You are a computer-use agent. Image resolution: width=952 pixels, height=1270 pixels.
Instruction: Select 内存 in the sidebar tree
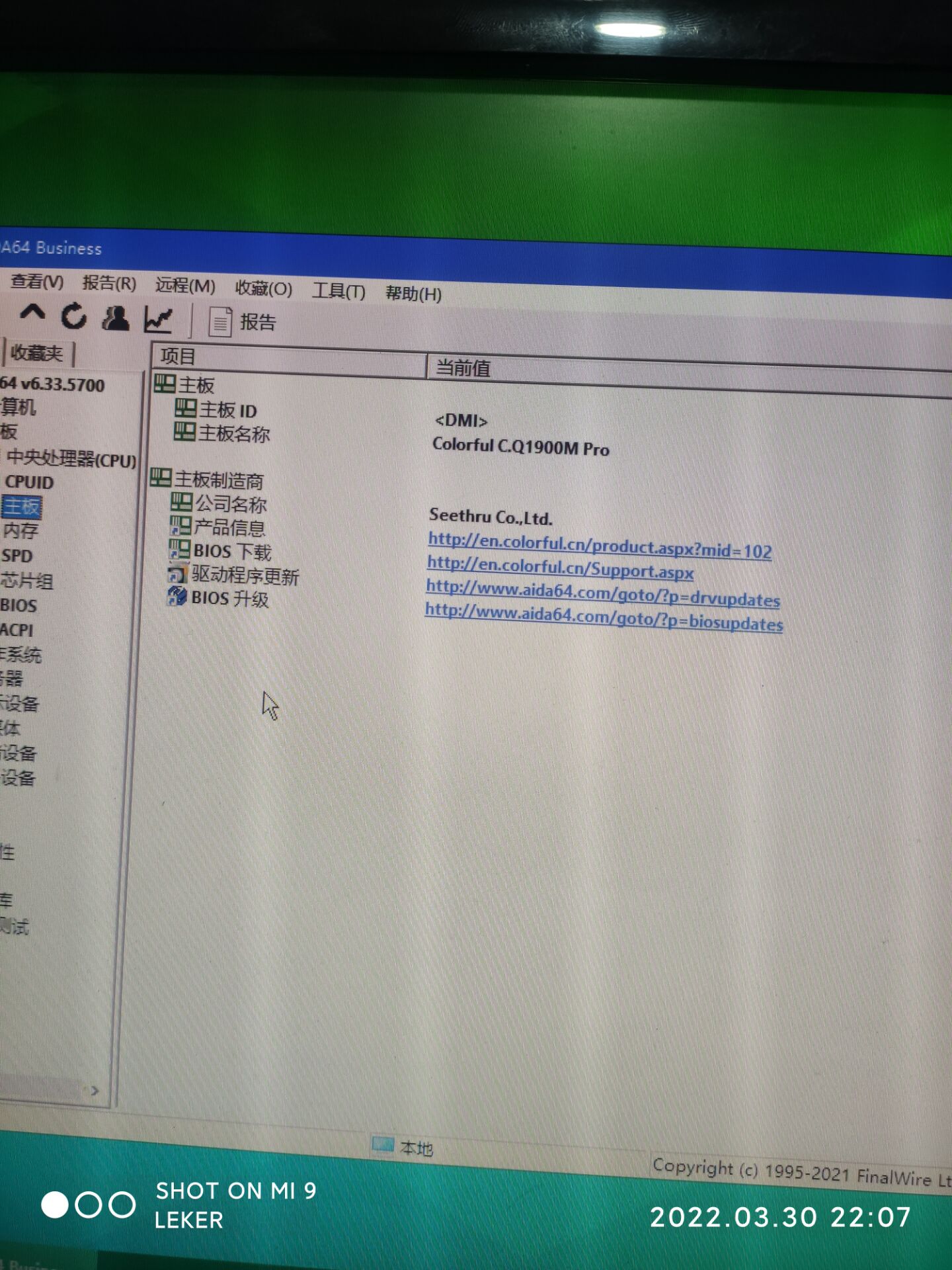[x=20, y=531]
